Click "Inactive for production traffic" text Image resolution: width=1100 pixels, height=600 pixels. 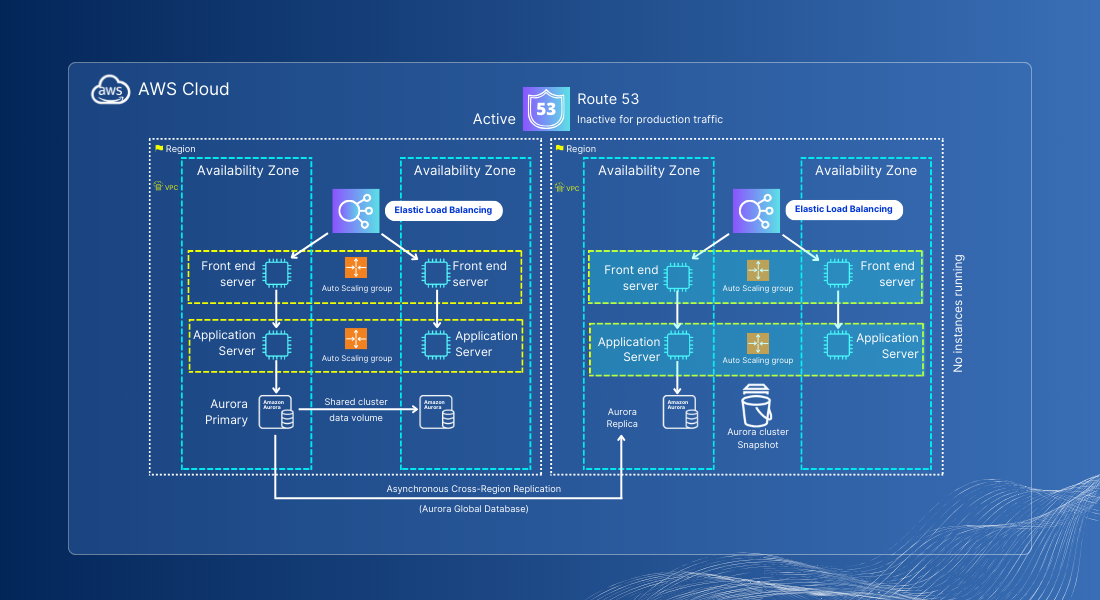[x=650, y=119]
